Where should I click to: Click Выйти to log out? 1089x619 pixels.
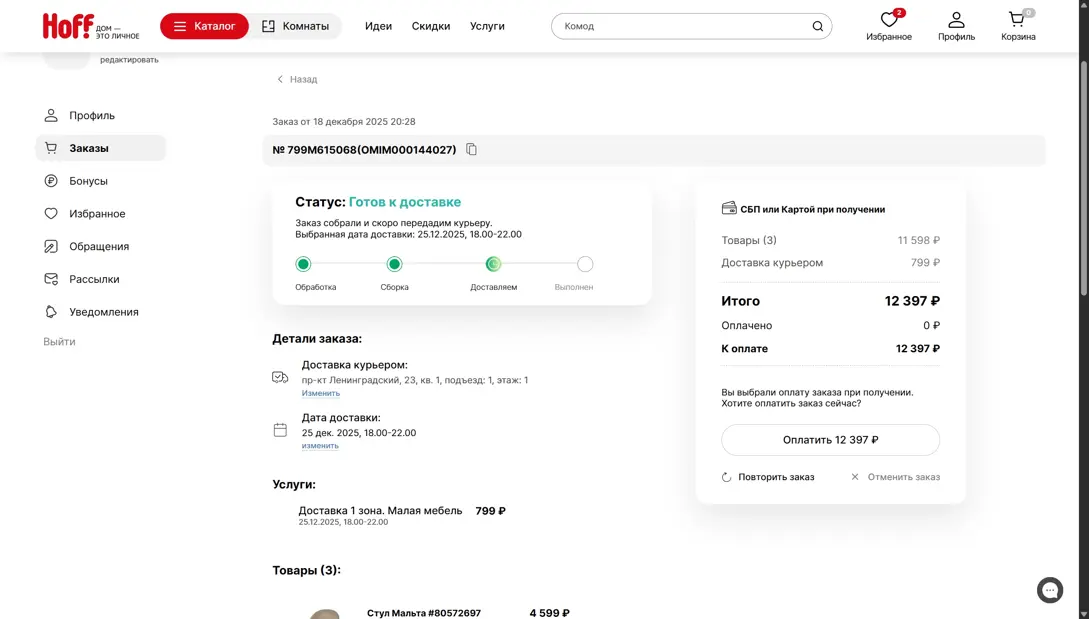[x=59, y=342]
